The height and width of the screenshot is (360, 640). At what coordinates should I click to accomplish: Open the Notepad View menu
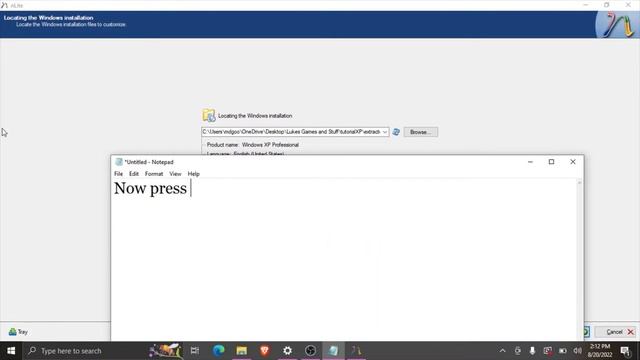(175, 174)
